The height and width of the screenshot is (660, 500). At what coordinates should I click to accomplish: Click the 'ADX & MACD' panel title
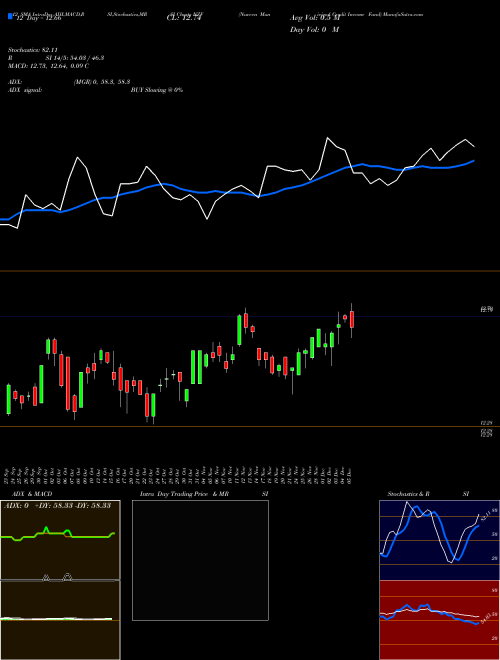[x=32, y=494]
